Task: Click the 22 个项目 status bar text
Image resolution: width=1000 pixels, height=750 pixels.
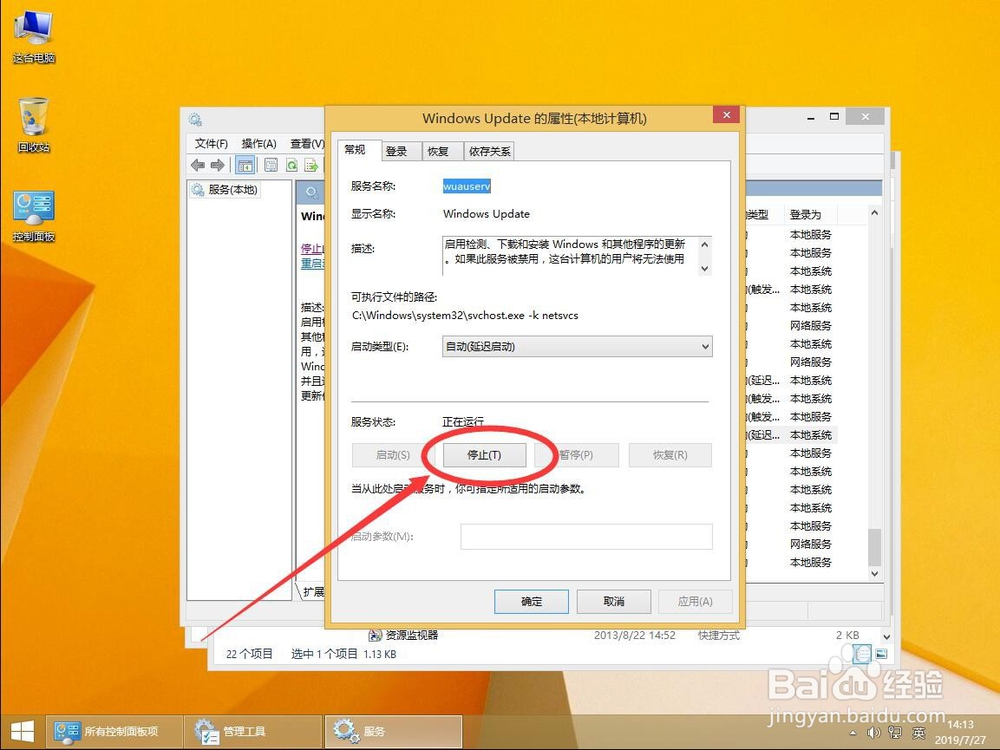Action: click(249, 654)
